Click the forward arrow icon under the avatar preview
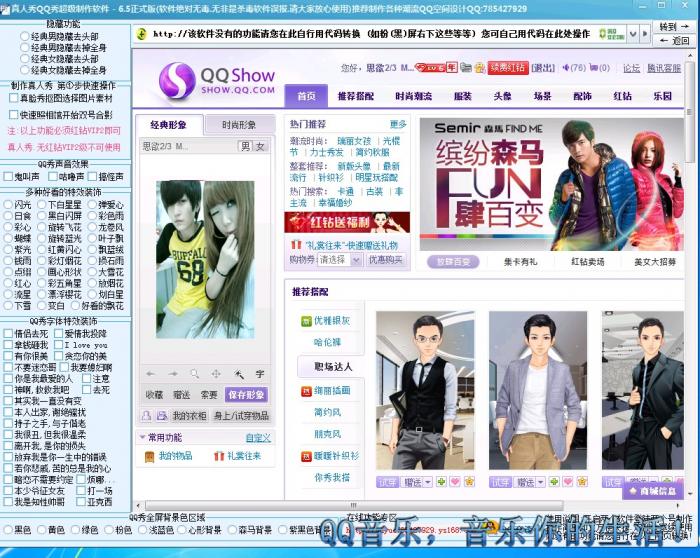 click(x=173, y=374)
